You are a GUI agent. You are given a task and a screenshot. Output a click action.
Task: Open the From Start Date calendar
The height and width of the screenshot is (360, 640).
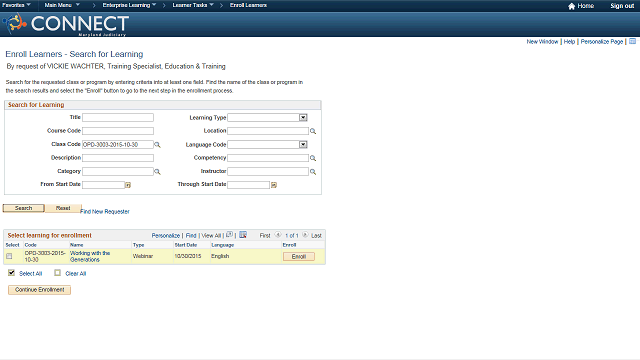[128, 185]
